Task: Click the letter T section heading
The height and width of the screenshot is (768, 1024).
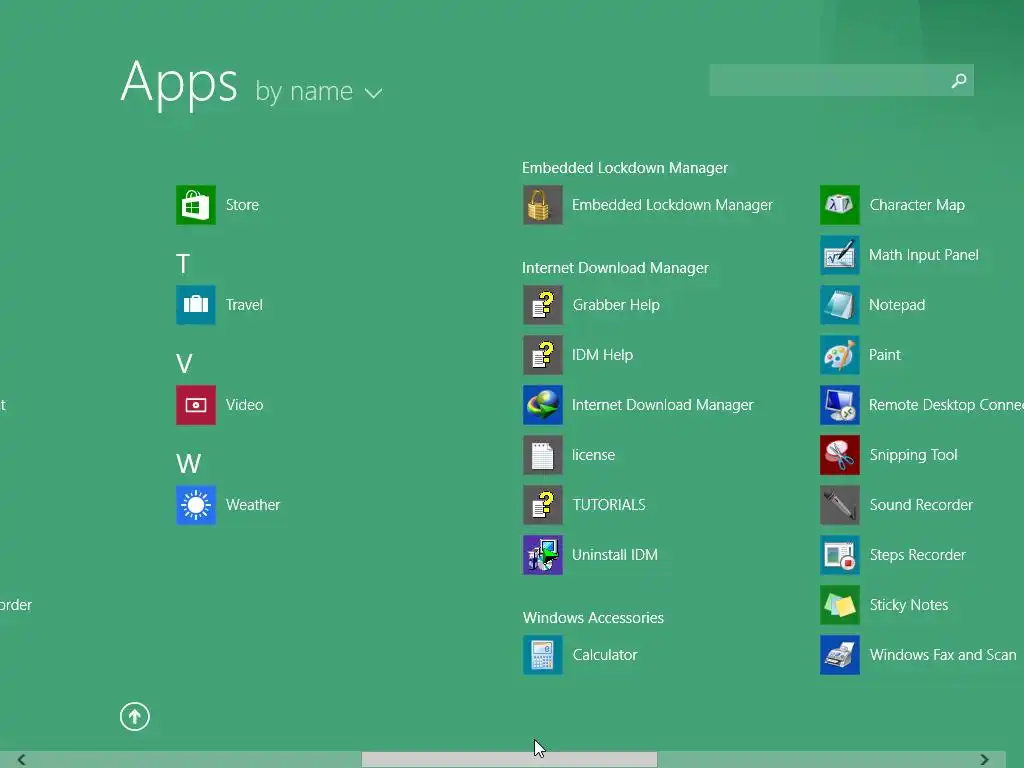Action: [x=183, y=264]
